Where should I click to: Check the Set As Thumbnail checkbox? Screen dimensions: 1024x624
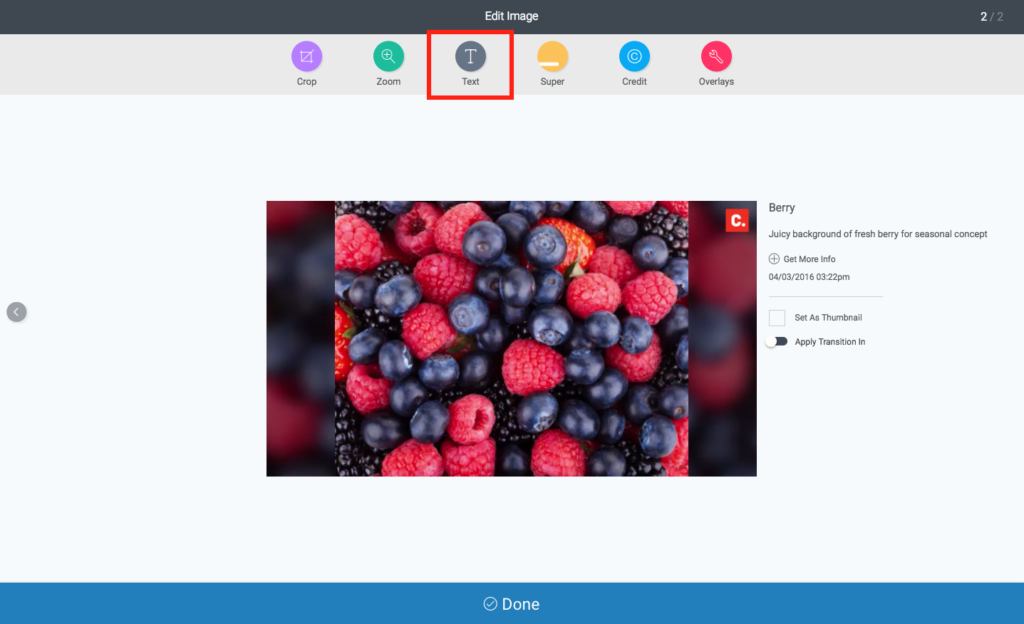point(777,318)
